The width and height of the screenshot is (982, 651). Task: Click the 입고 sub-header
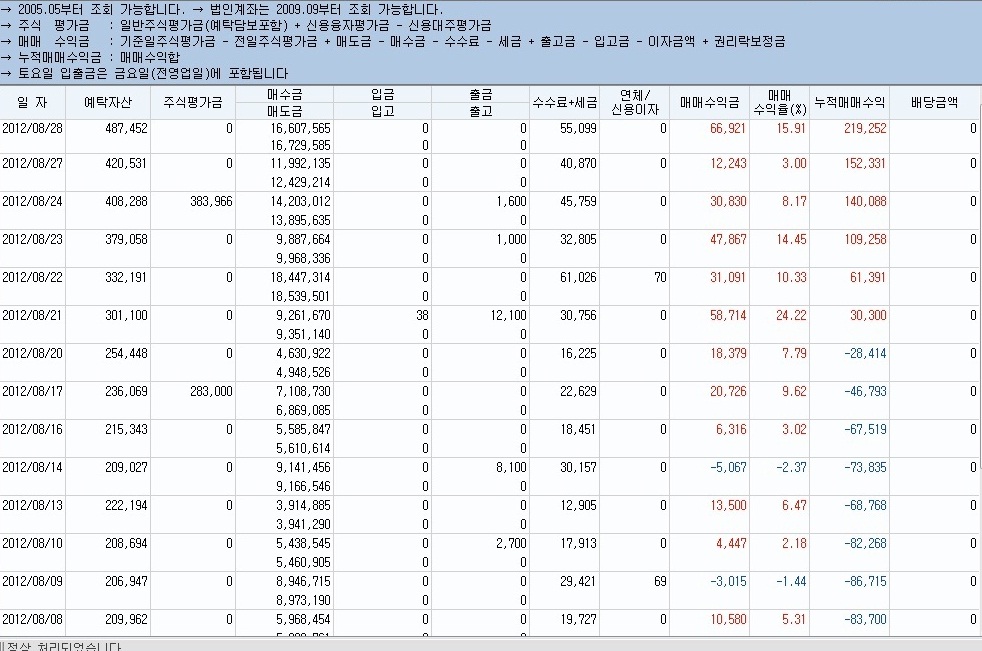coord(382,111)
